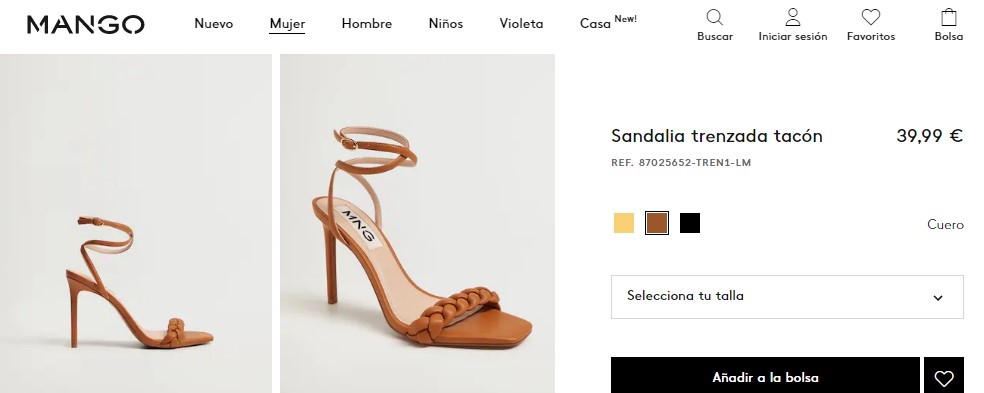Go to Niños category
984x393 pixels.
[446, 24]
